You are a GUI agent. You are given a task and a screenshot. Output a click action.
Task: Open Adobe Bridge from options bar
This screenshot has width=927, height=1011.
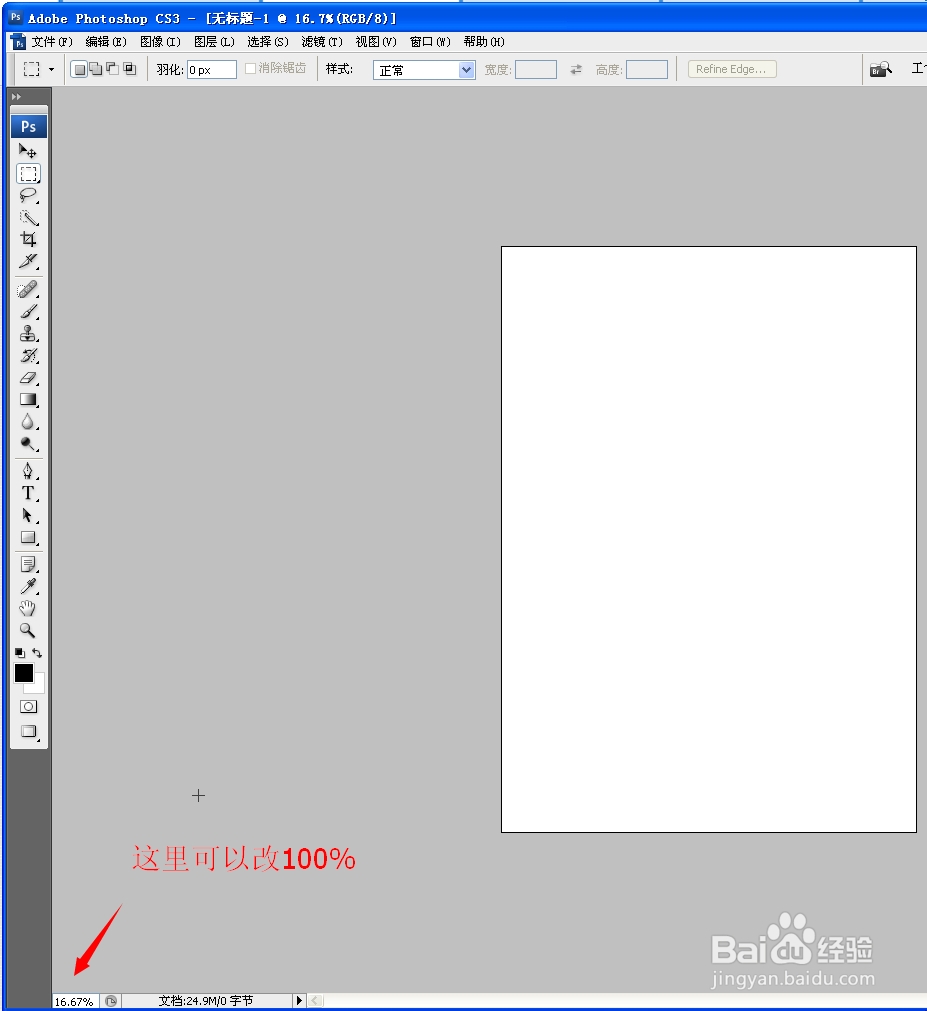(881, 69)
